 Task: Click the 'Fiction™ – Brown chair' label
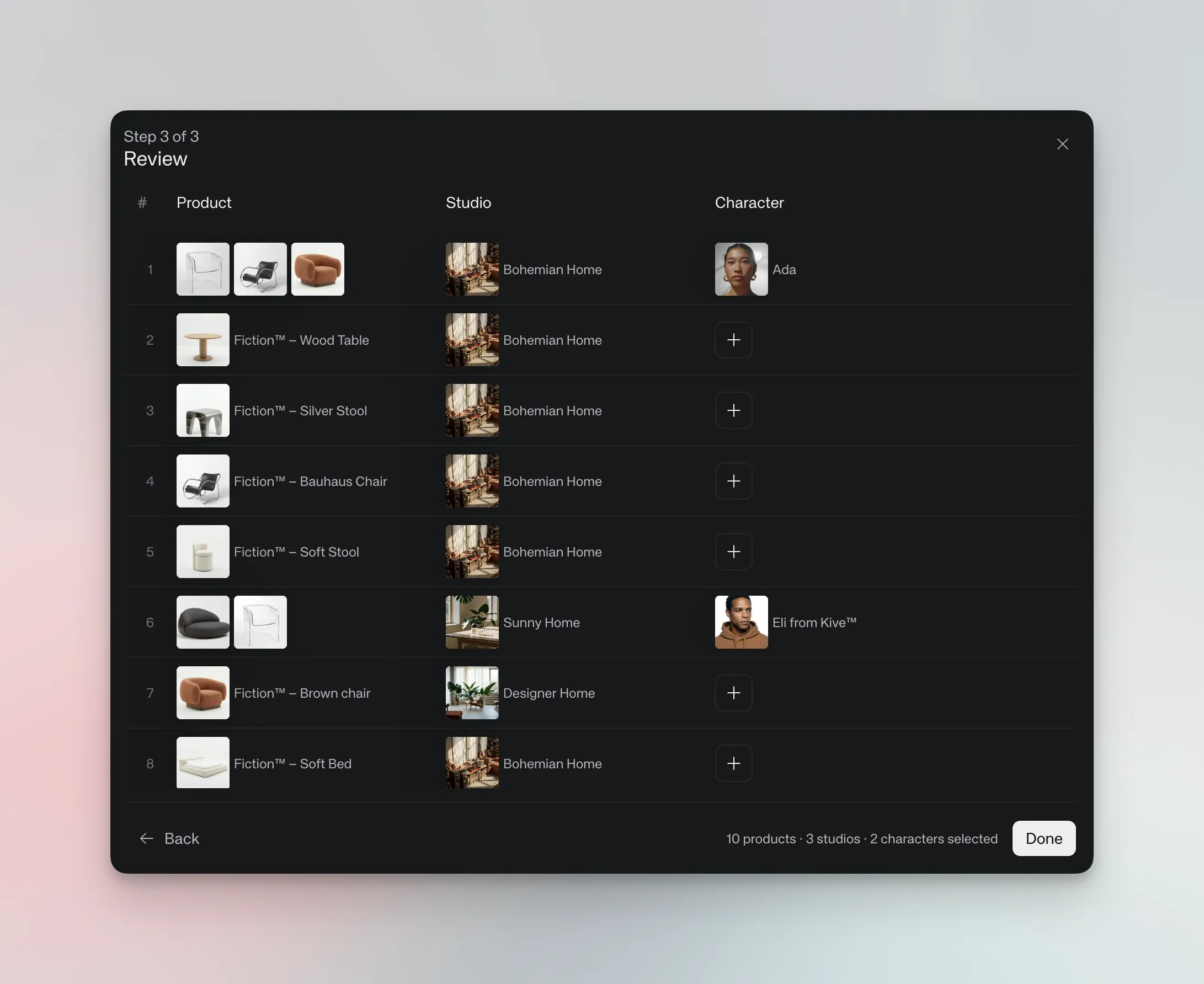(x=302, y=693)
